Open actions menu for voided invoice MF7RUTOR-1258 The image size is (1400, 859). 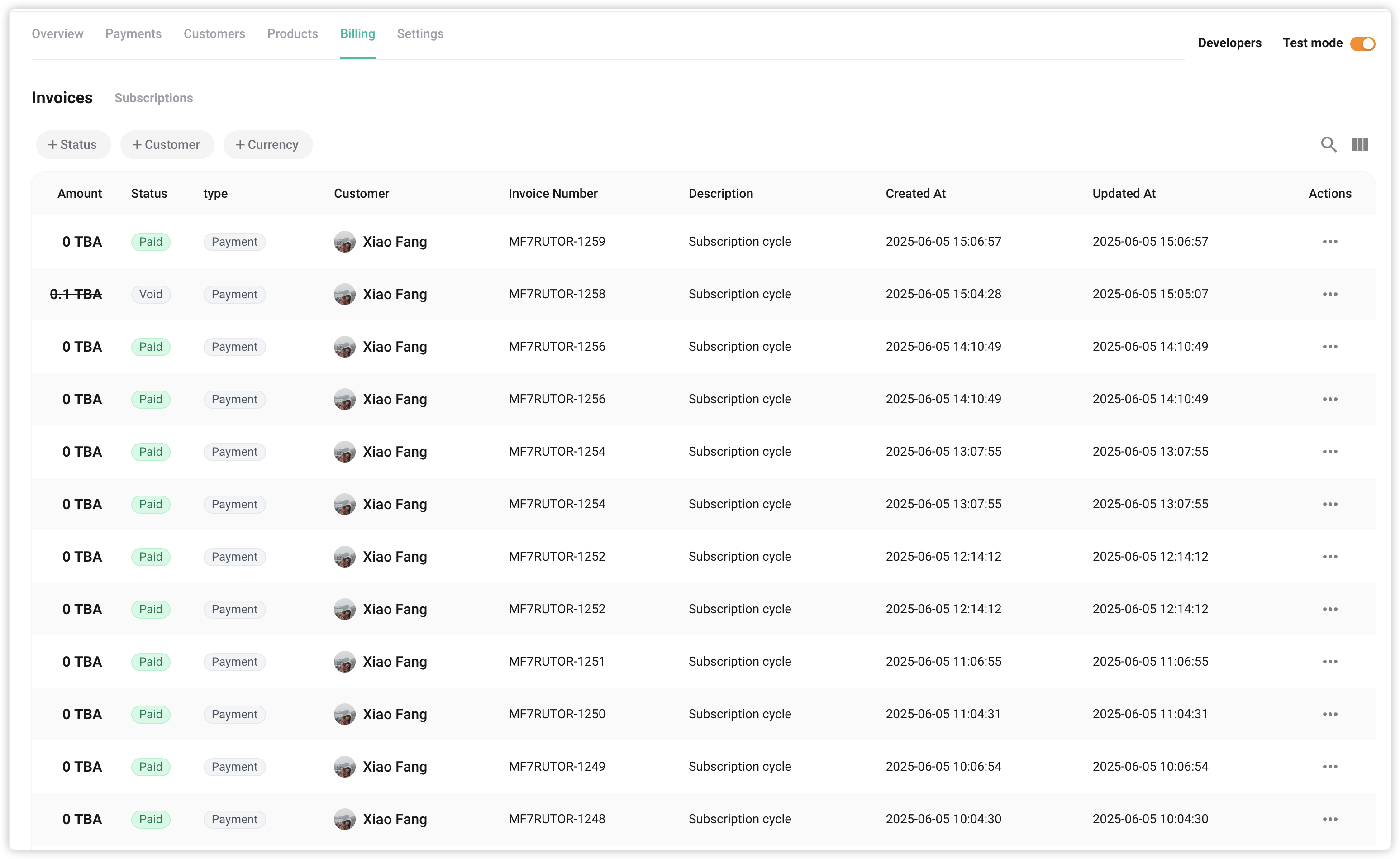click(x=1329, y=294)
